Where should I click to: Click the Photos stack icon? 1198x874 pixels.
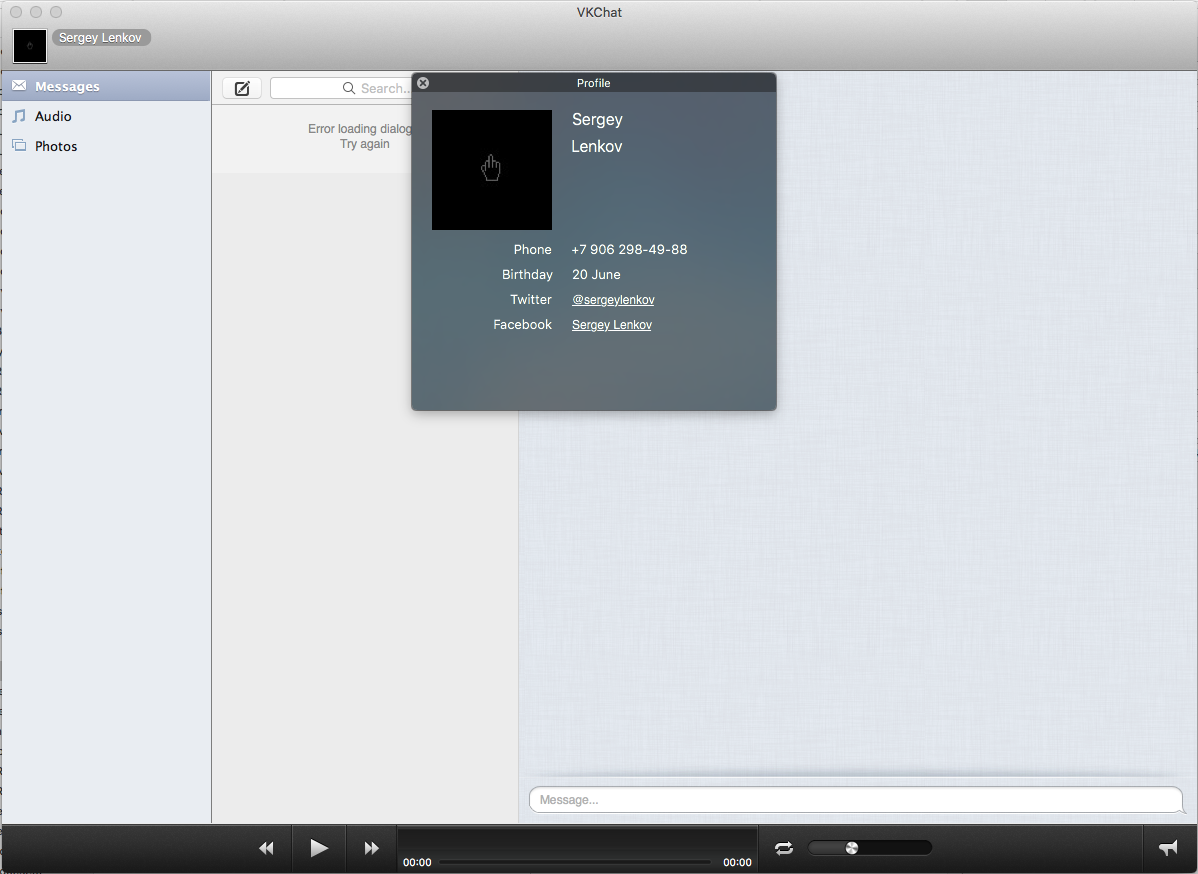(x=19, y=145)
